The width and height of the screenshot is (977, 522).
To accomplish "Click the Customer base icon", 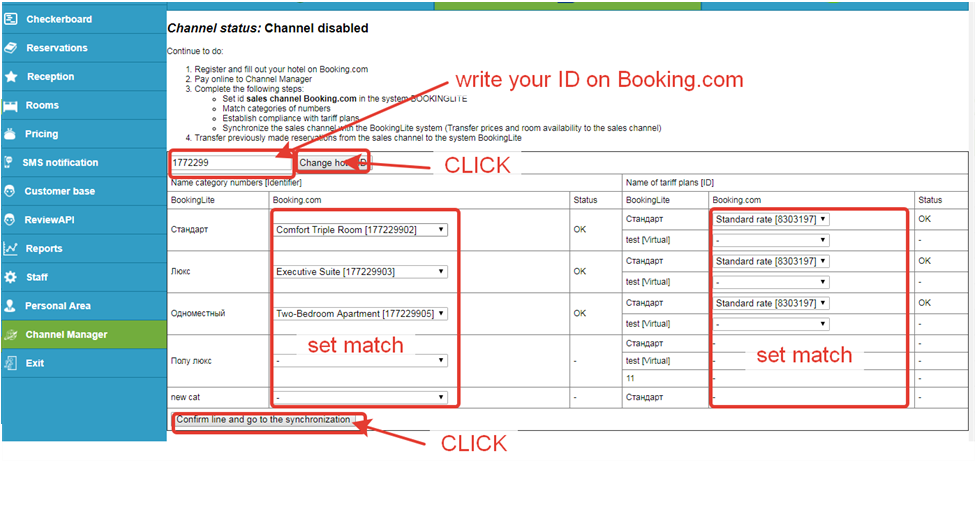I will point(10,191).
